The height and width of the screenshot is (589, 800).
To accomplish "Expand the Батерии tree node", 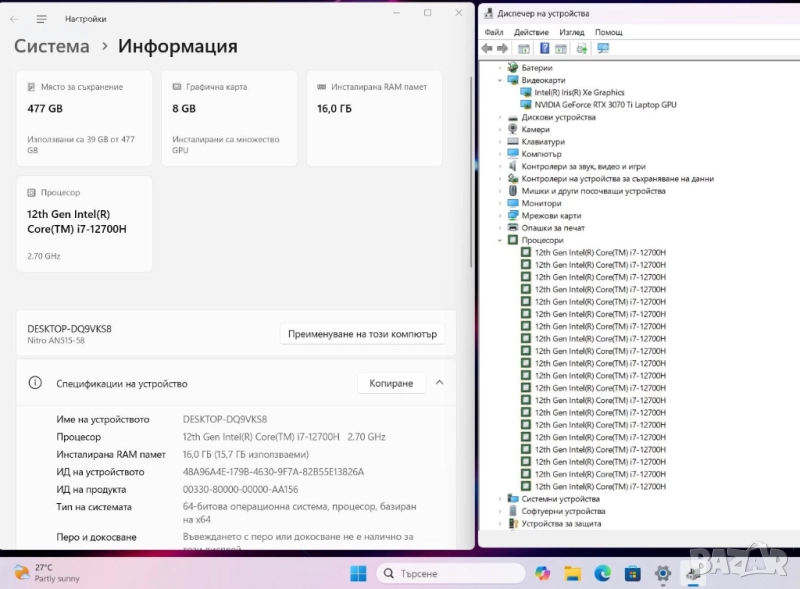I will coord(500,68).
